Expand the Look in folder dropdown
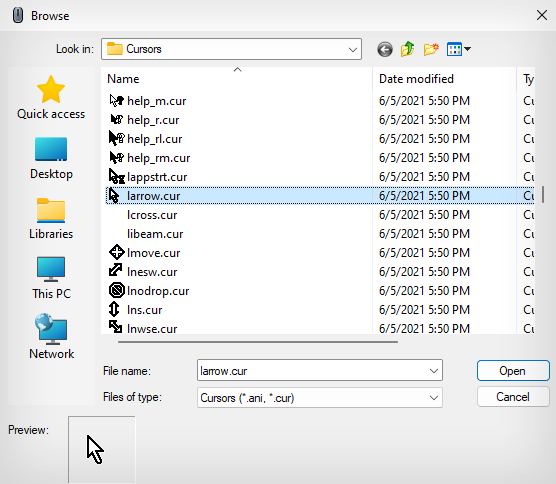Image resolution: width=556 pixels, height=484 pixels. click(352, 49)
